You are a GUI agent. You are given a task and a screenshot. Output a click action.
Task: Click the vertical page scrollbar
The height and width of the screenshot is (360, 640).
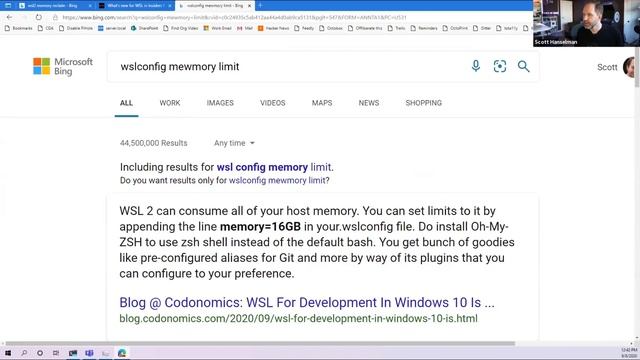tap(637, 67)
